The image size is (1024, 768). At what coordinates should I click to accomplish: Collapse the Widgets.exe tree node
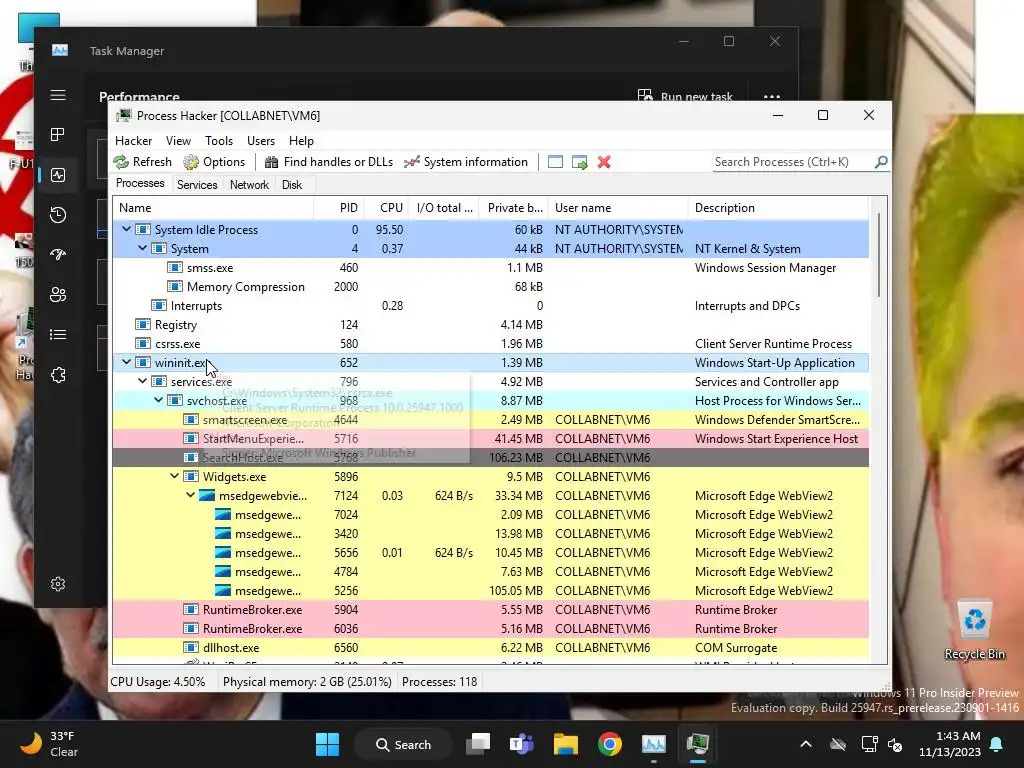coord(174,476)
